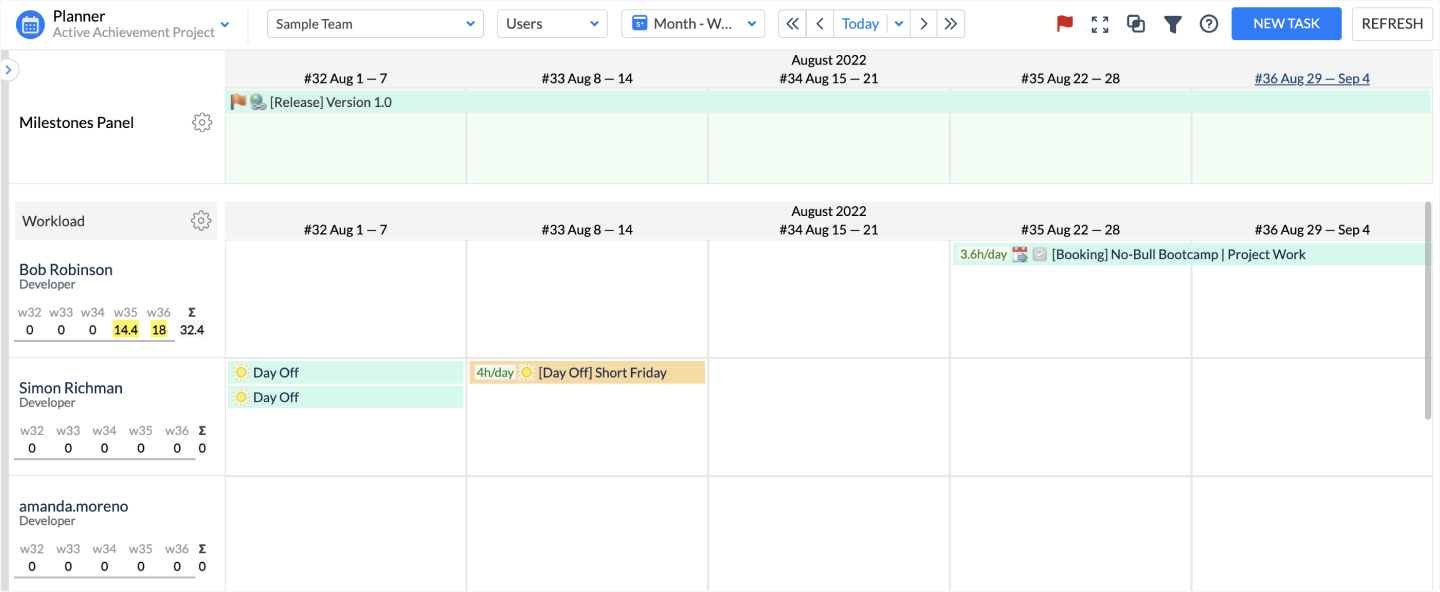1440x592 pixels.
Task: Open the Month view scale dropdown
Action: [x=693, y=24]
